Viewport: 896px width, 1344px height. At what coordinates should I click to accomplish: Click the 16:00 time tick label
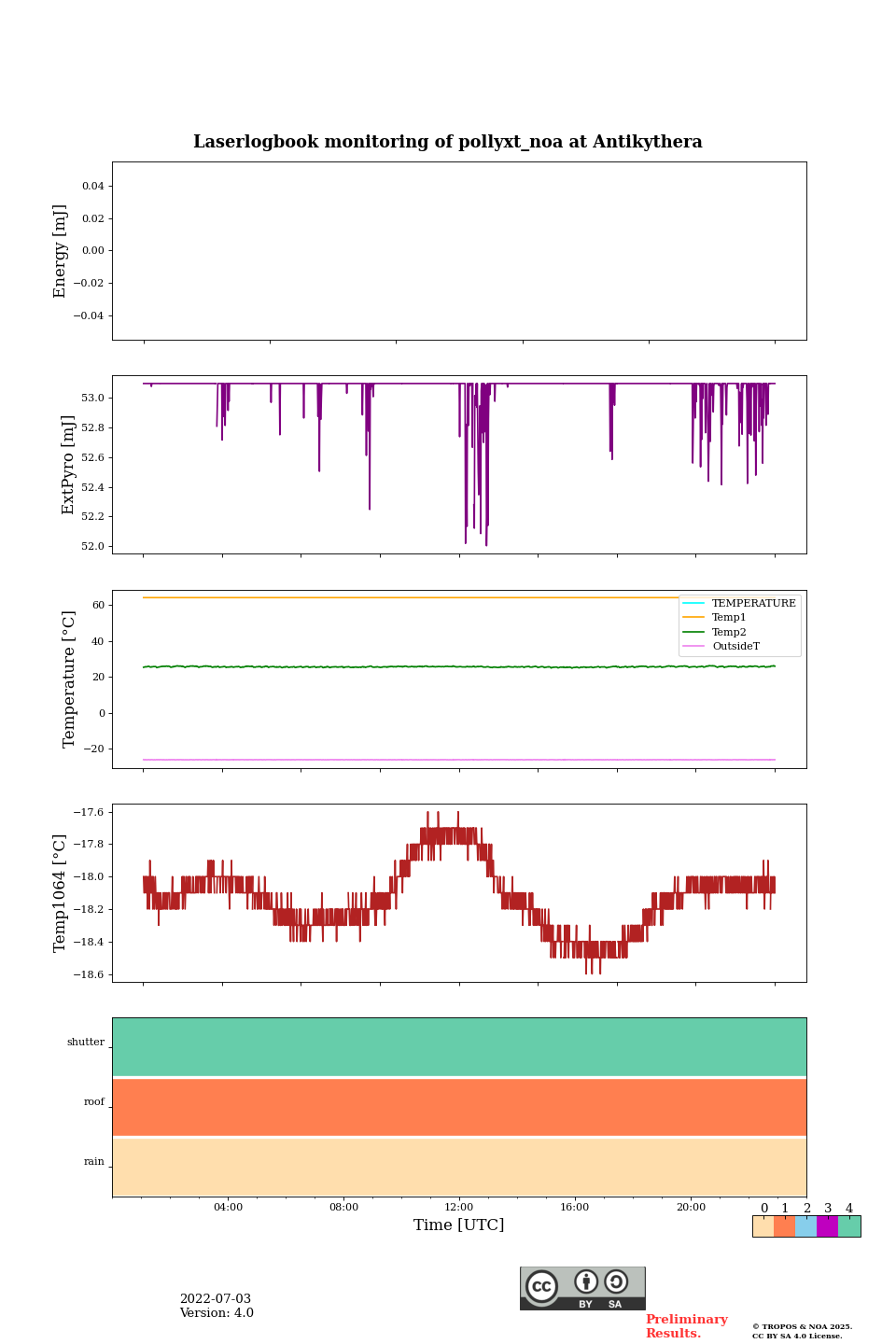[x=575, y=1207]
